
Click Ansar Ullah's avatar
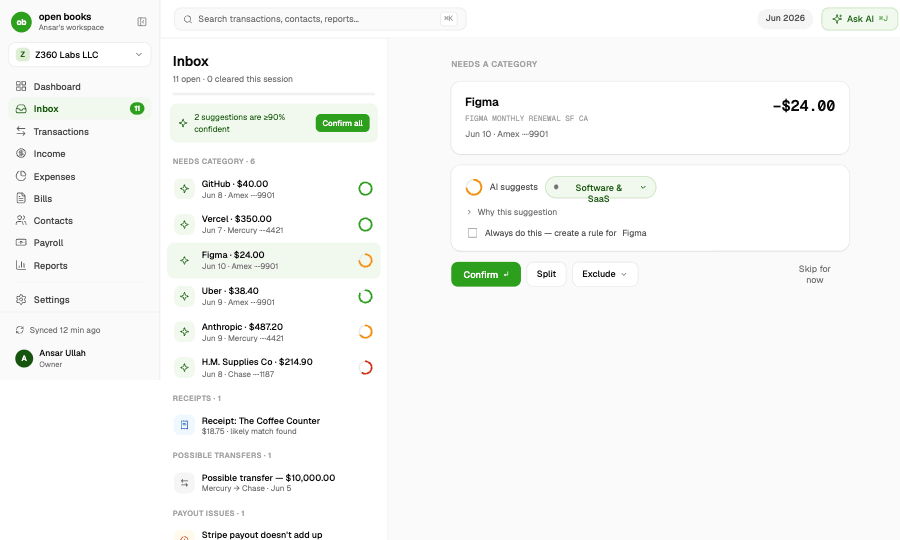(x=24, y=358)
